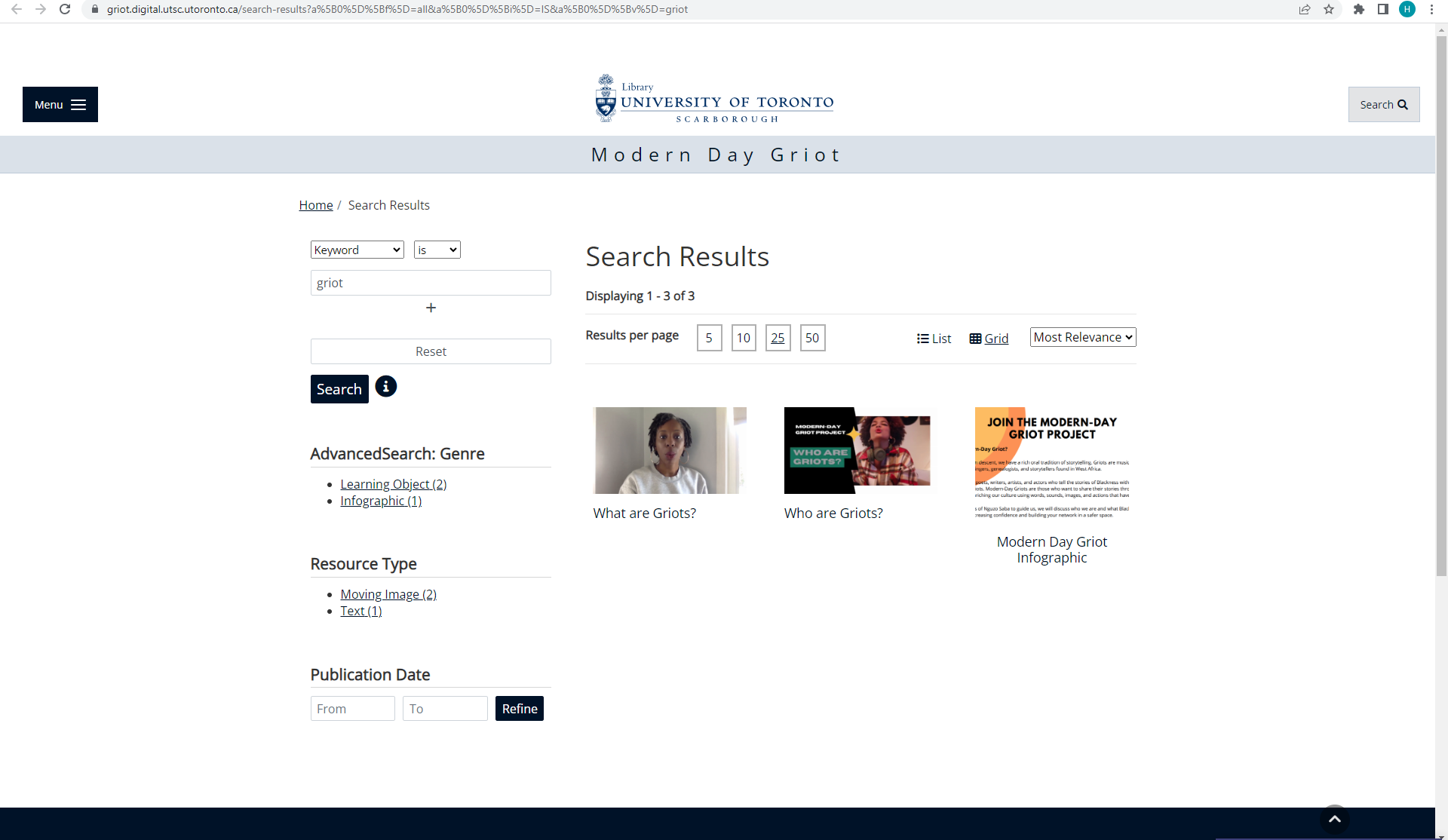Open the top-right Search button
The image size is (1448, 840).
pyautogui.click(x=1384, y=105)
